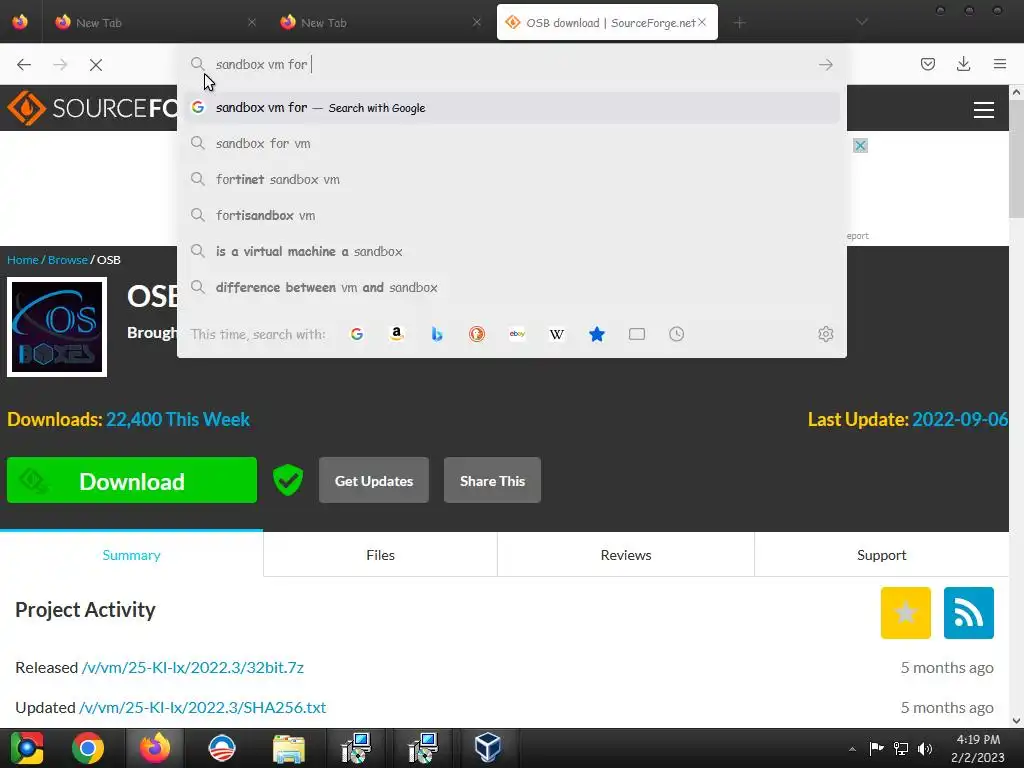This screenshot has height=768, width=1024.
Task: Choose the 'sandbox for vm' suggestion
Action: pyautogui.click(x=512, y=144)
